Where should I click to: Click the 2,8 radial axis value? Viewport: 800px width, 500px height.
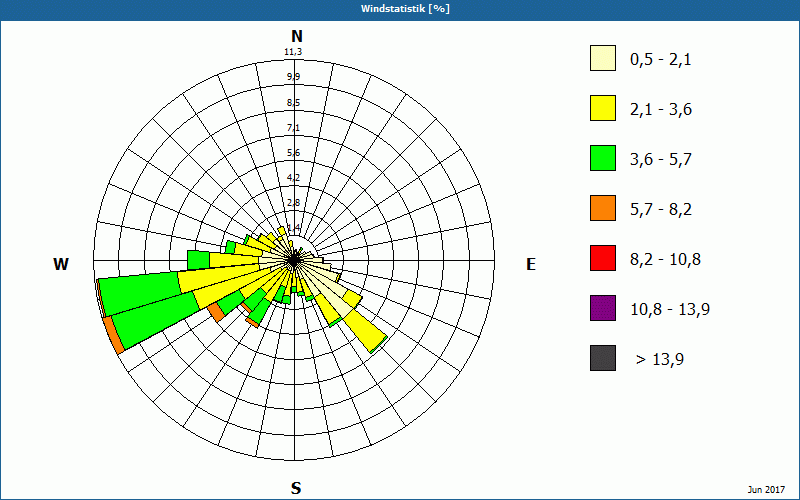click(293, 203)
